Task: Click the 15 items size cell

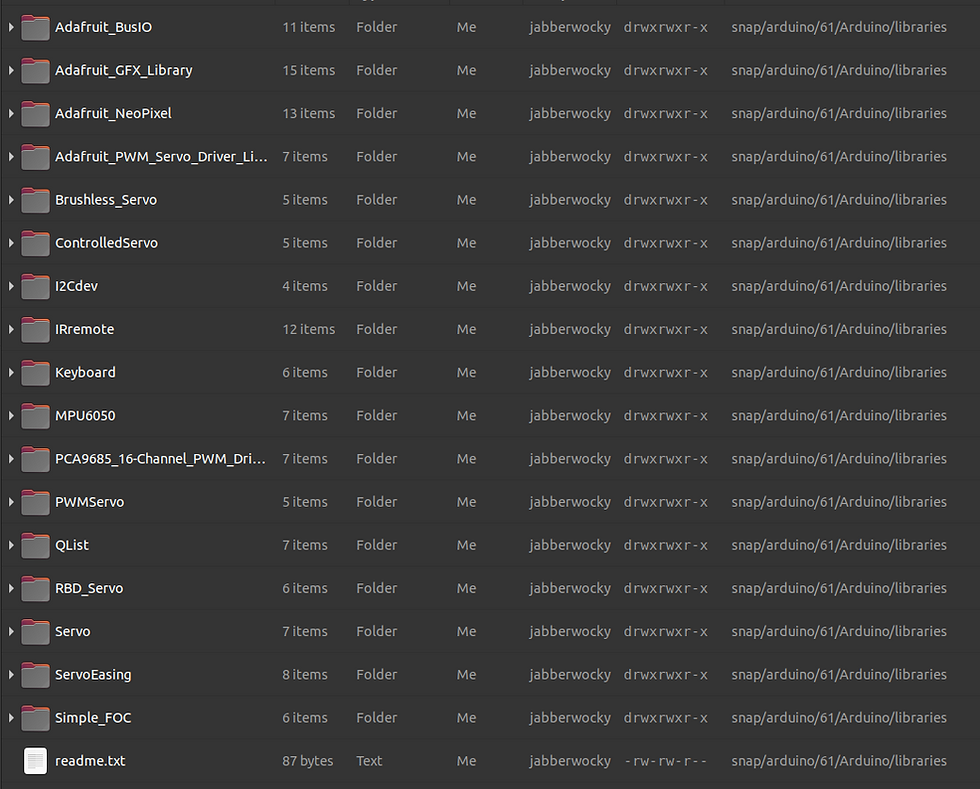Action: (x=309, y=71)
